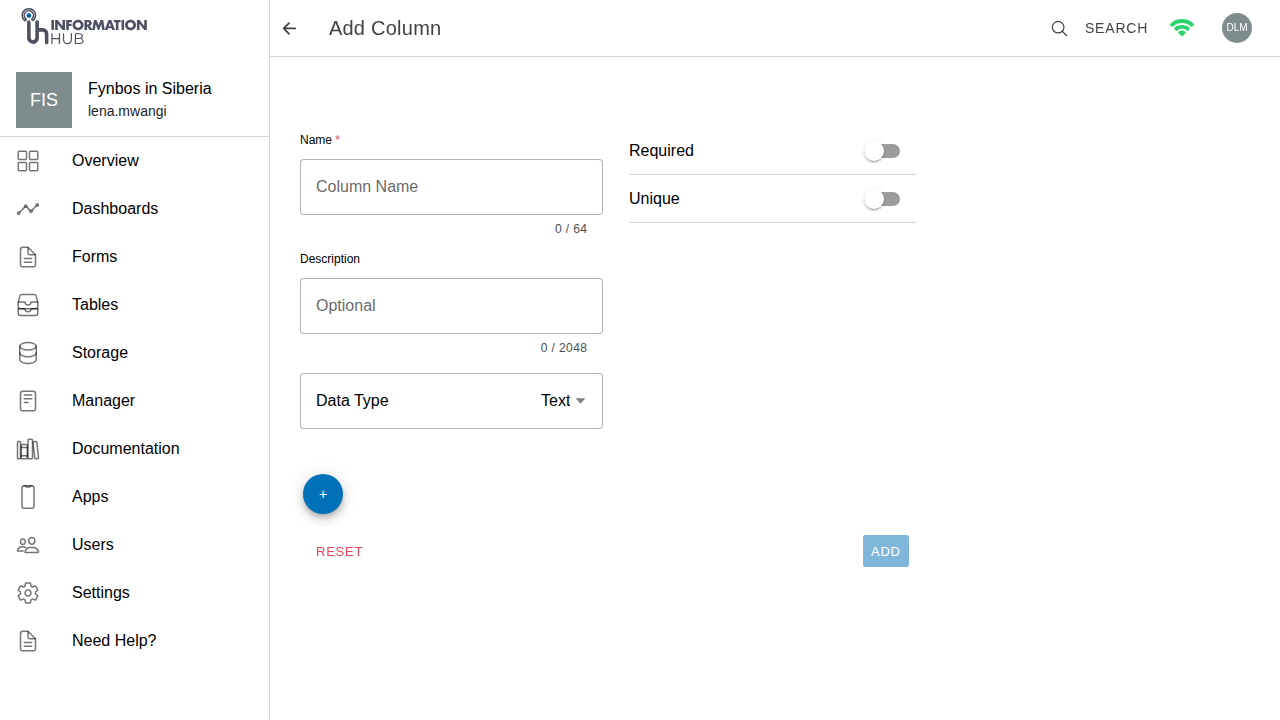Click the lena.mwangi username text
Image resolution: width=1280 pixels, height=720 pixels.
(x=127, y=111)
